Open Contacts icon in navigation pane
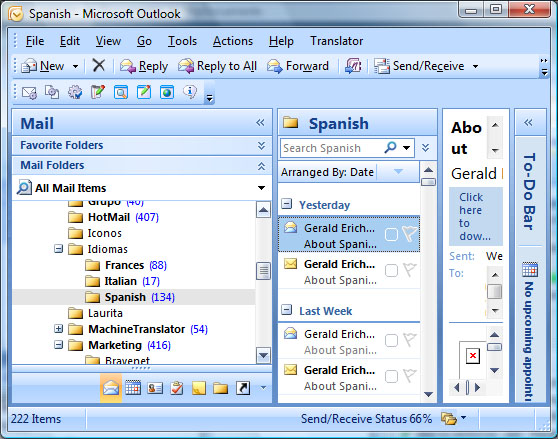This screenshot has height=439, width=558. [x=155, y=388]
